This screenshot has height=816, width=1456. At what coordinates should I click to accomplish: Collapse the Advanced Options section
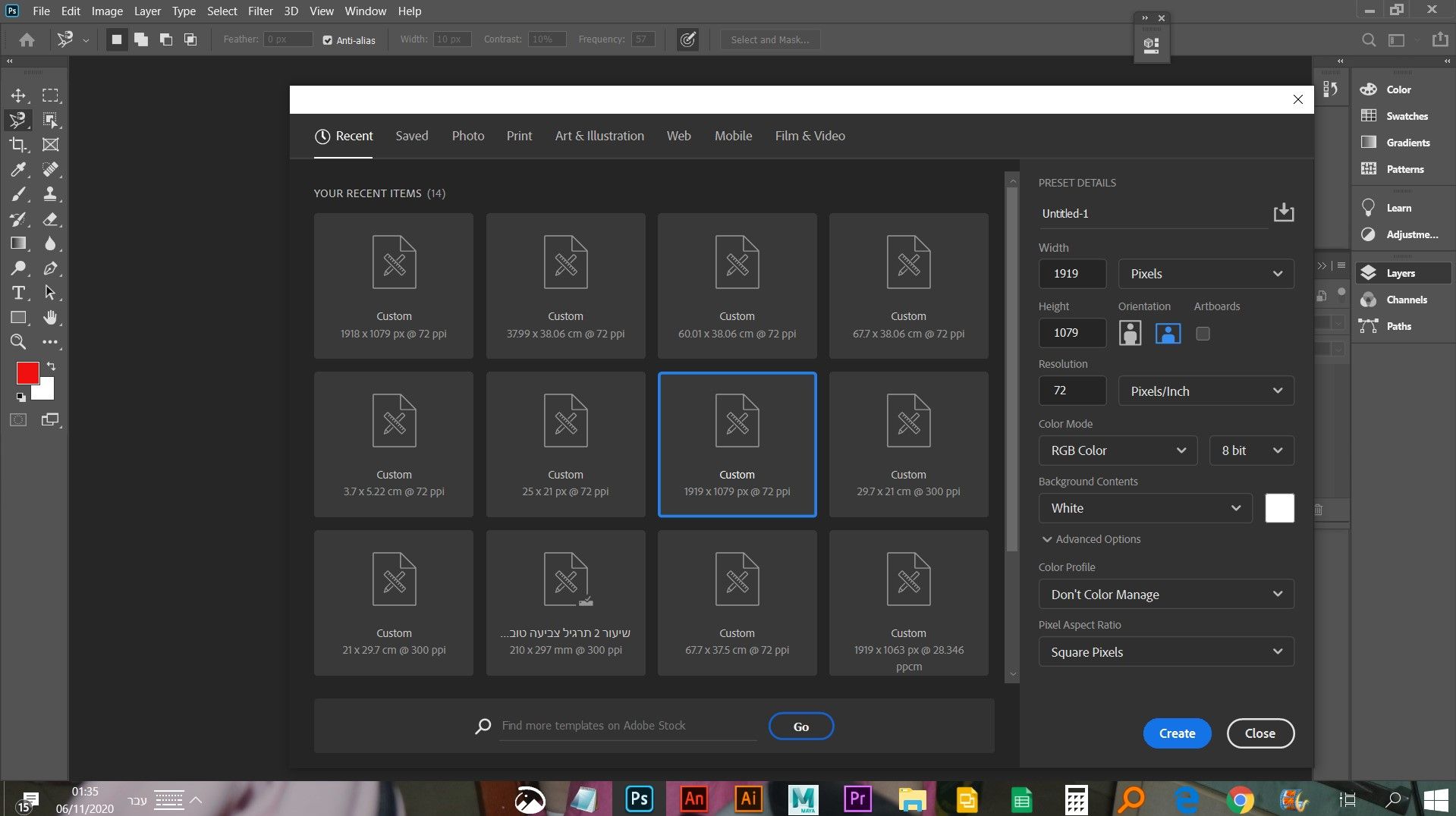(1090, 539)
